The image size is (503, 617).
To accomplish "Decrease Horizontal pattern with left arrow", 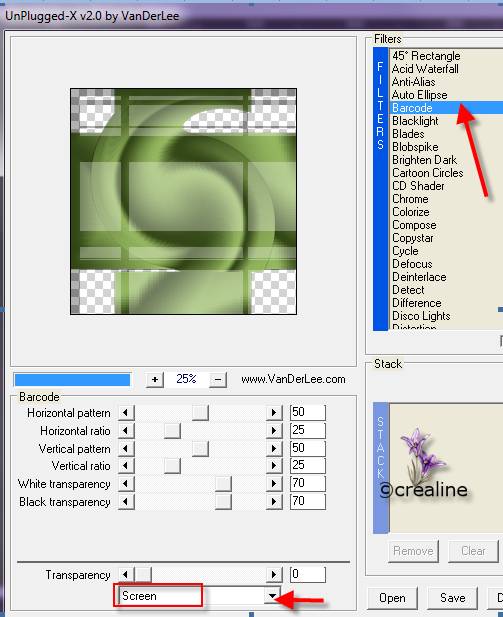I will point(126,413).
